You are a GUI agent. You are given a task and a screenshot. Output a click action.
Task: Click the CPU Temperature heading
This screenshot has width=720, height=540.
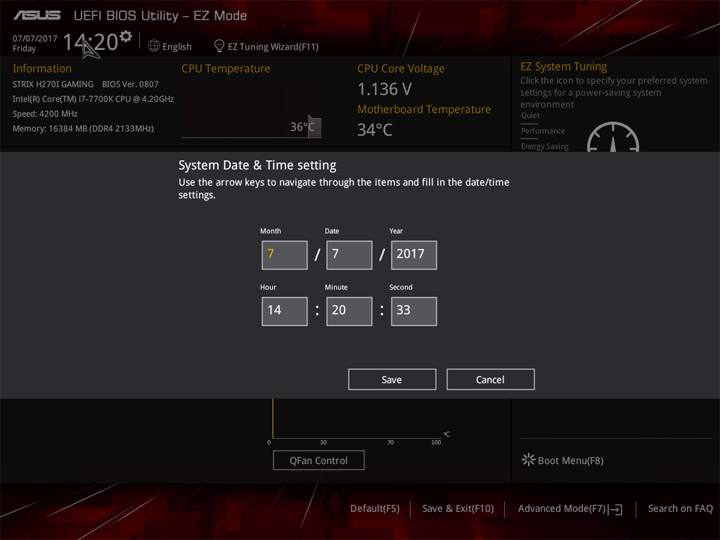pyautogui.click(x=225, y=68)
